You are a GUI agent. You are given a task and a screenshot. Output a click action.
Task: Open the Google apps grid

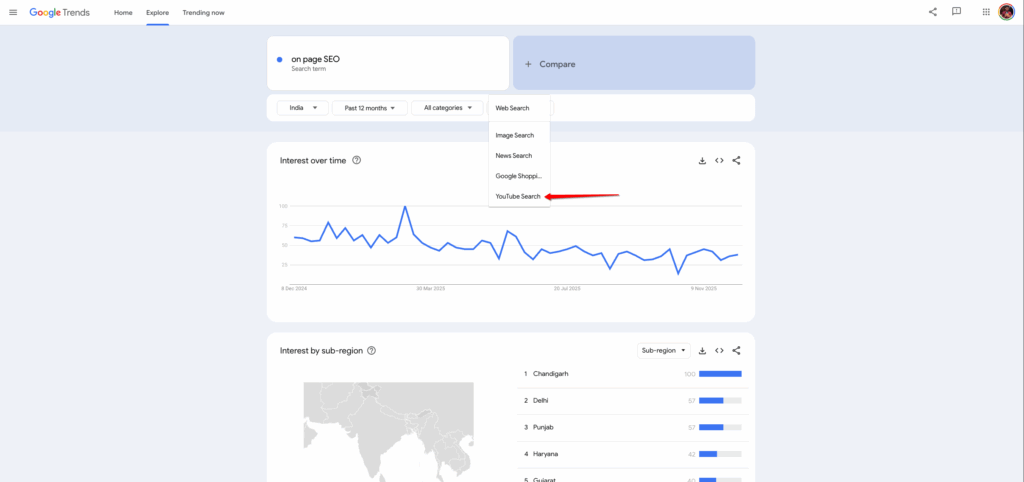point(986,12)
